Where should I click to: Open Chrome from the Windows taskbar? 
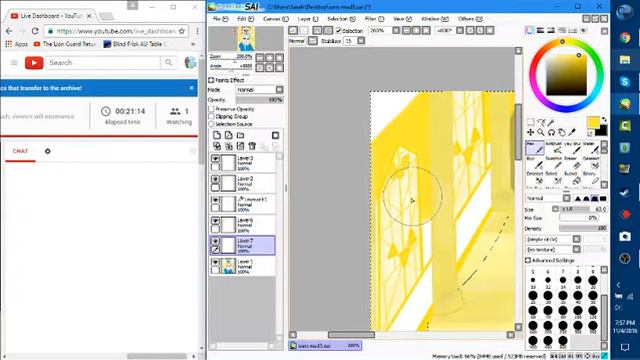tap(624, 38)
